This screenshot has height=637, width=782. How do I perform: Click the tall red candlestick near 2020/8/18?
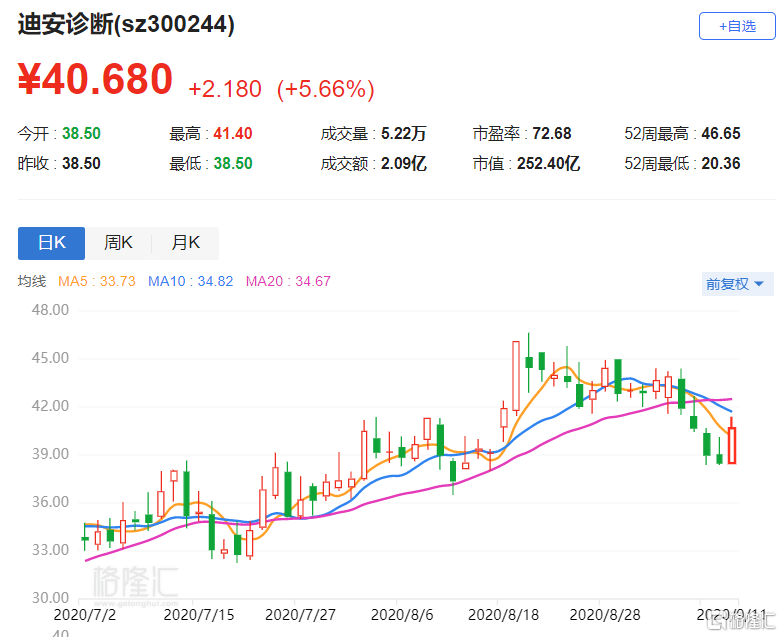coord(516,376)
